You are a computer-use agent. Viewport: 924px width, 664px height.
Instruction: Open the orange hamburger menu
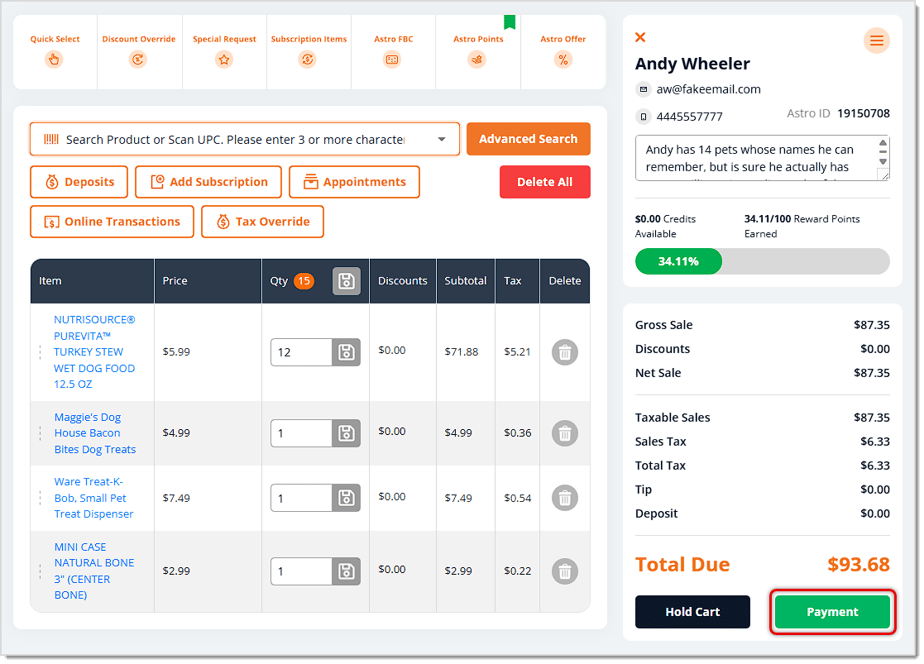pyautogui.click(x=877, y=41)
